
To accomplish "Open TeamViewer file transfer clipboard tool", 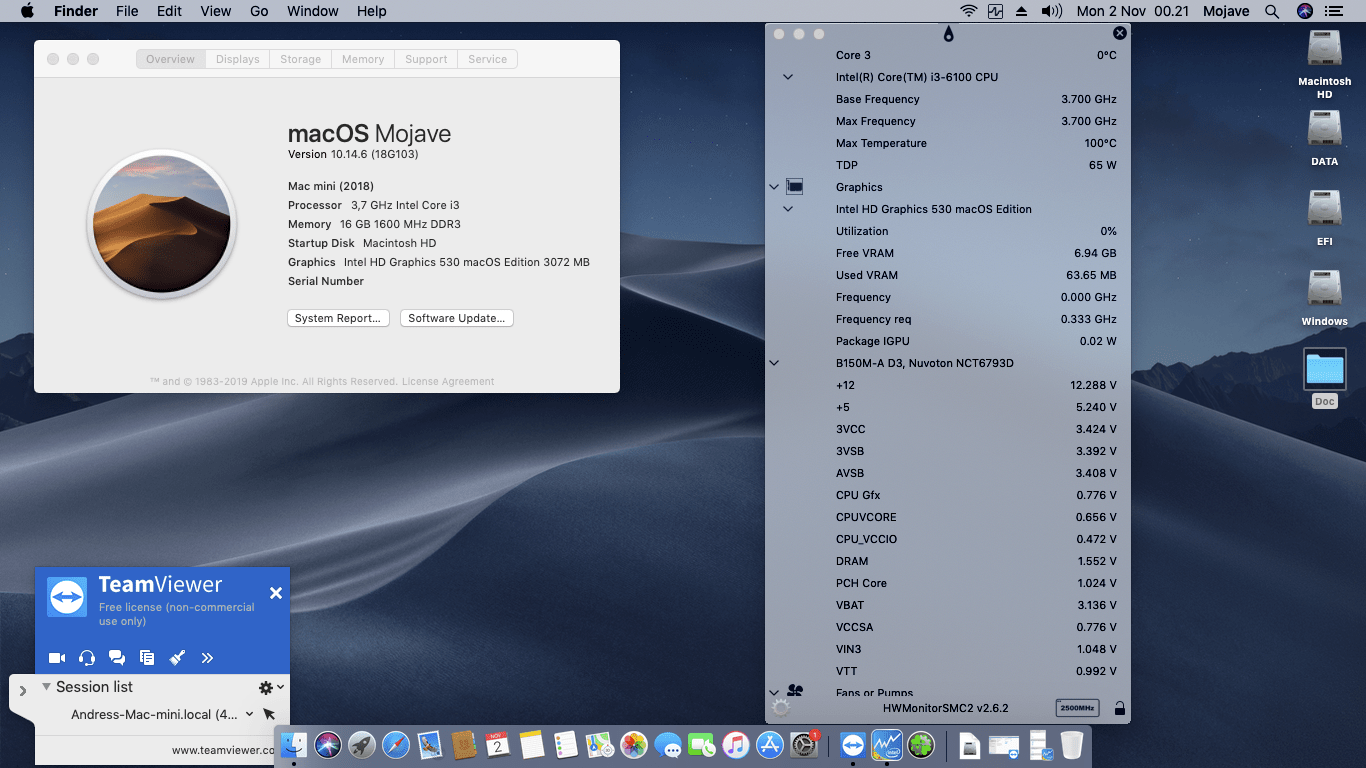I will point(147,657).
